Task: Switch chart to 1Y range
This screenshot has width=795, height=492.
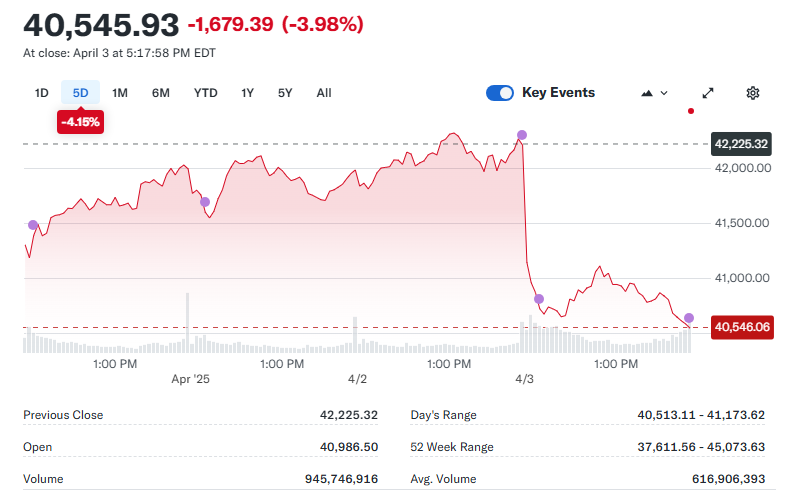Action: point(247,93)
